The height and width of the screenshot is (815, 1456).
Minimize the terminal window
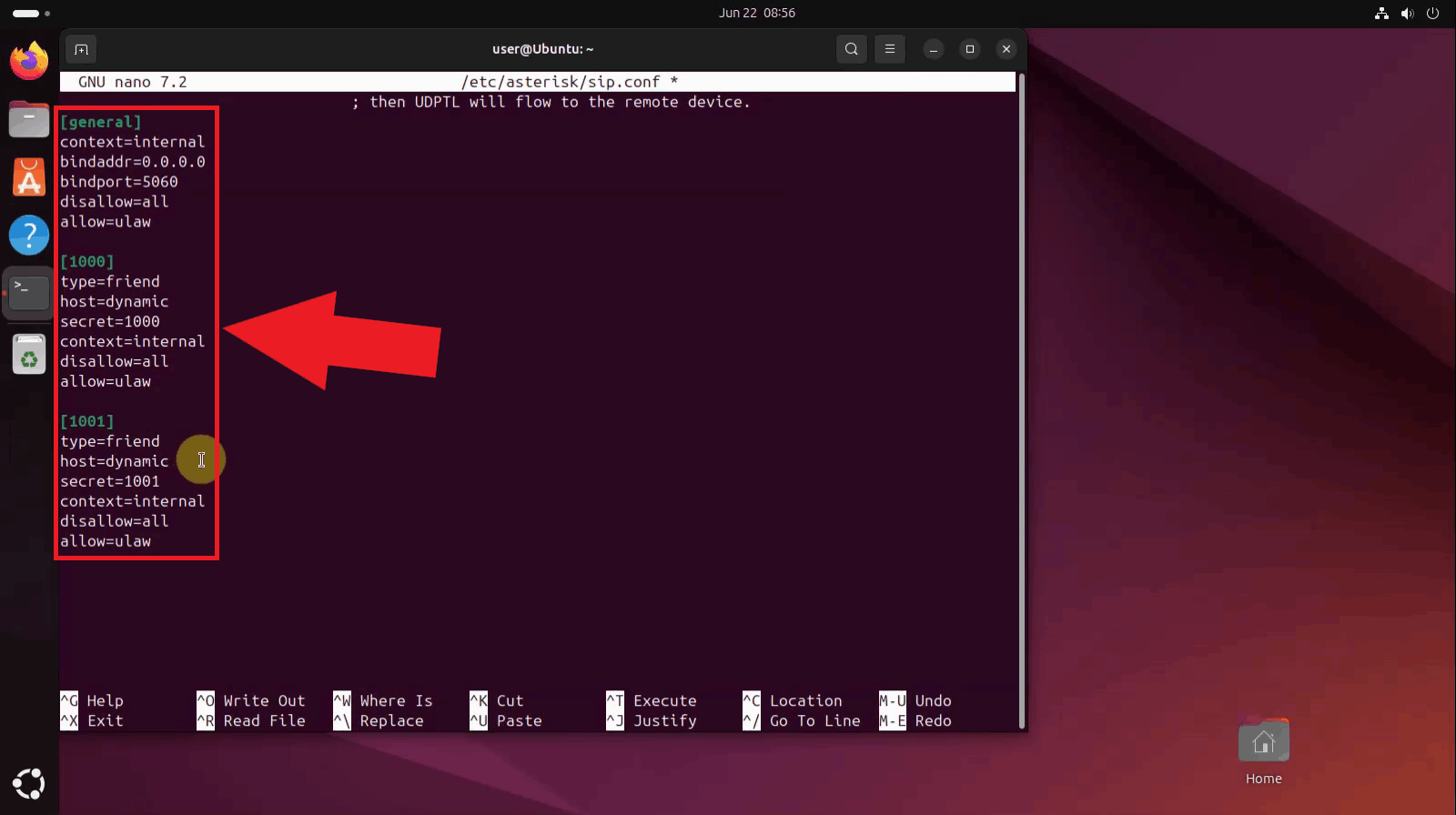pos(933,49)
